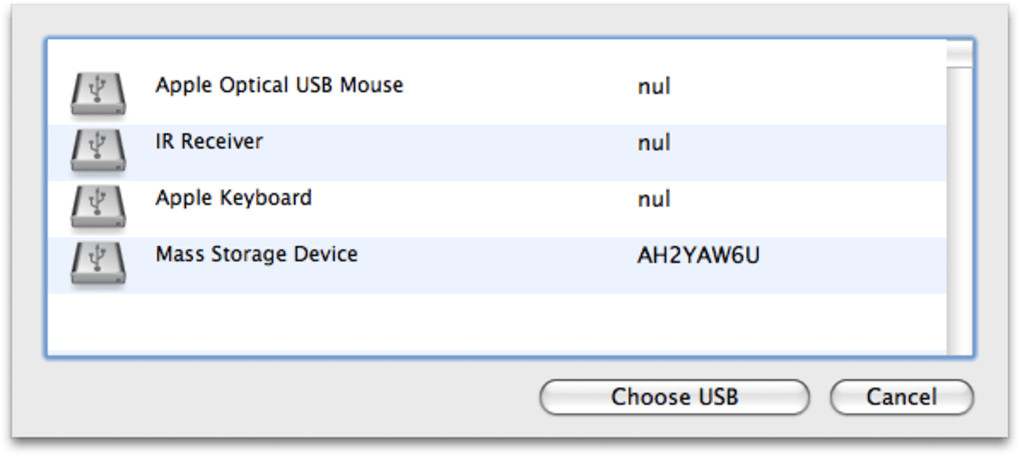The image size is (1020, 456).
Task: Click nul value for Apple Optical USB Mouse
Action: tap(654, 87)
